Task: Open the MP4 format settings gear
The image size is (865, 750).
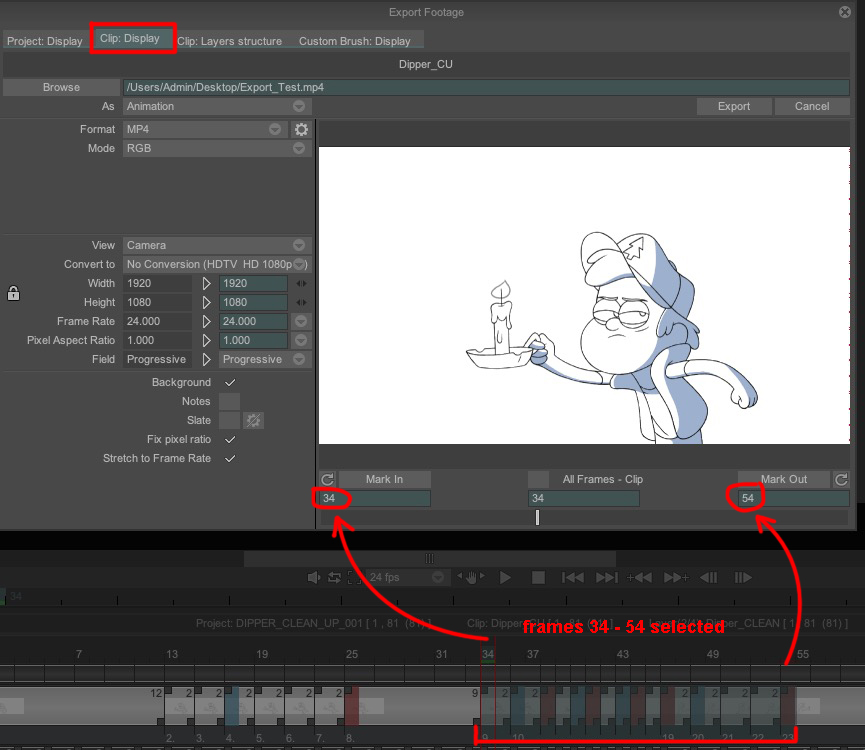Action: pos(301,130)
